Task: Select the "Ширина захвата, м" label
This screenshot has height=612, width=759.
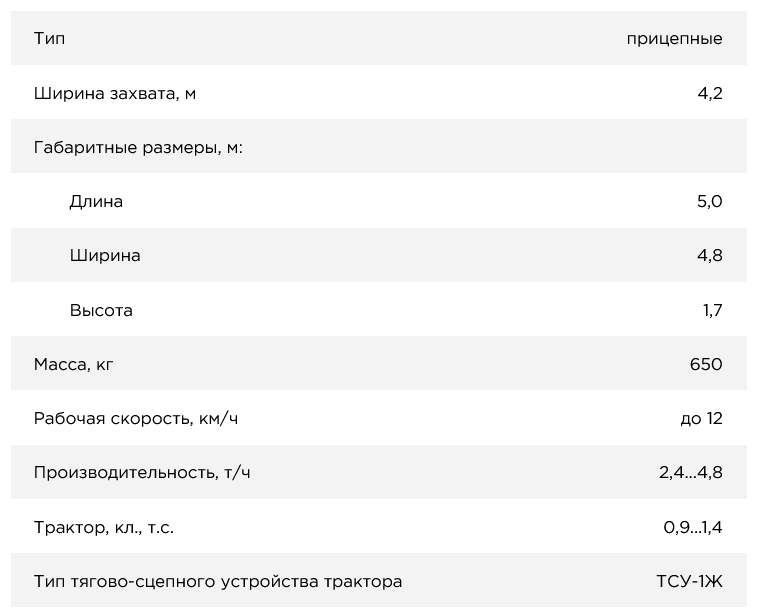Action: coord(115,94)
